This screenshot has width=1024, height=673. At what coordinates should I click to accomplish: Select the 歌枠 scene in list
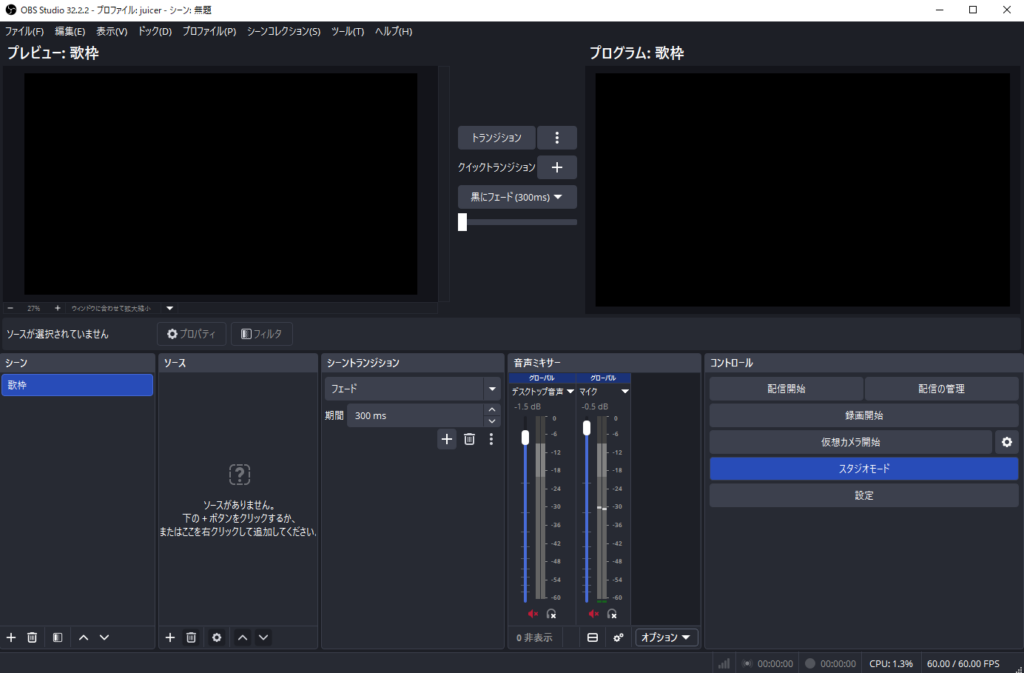(x=77, y=385)
